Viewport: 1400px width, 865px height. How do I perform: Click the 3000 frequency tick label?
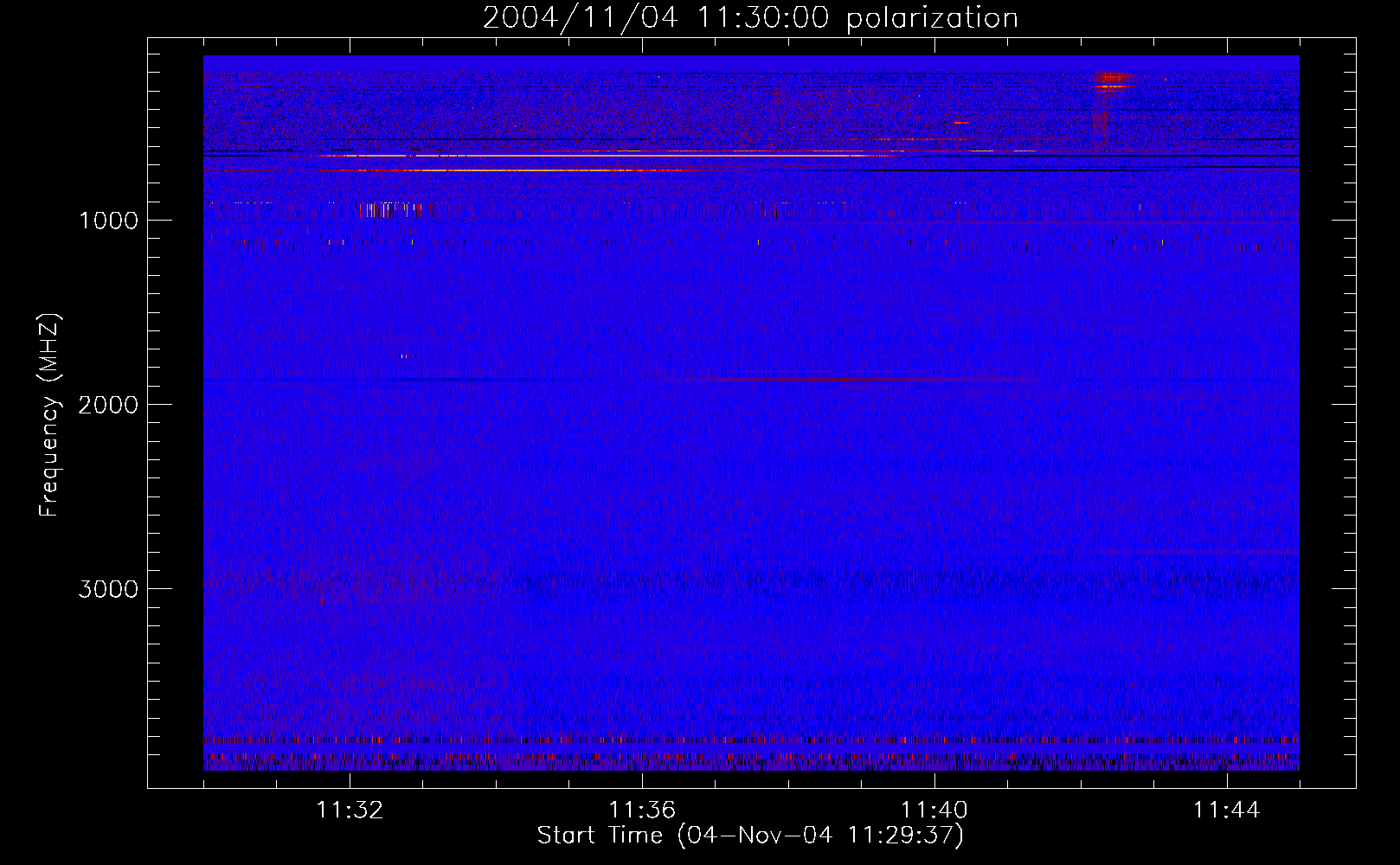(108, 589)
